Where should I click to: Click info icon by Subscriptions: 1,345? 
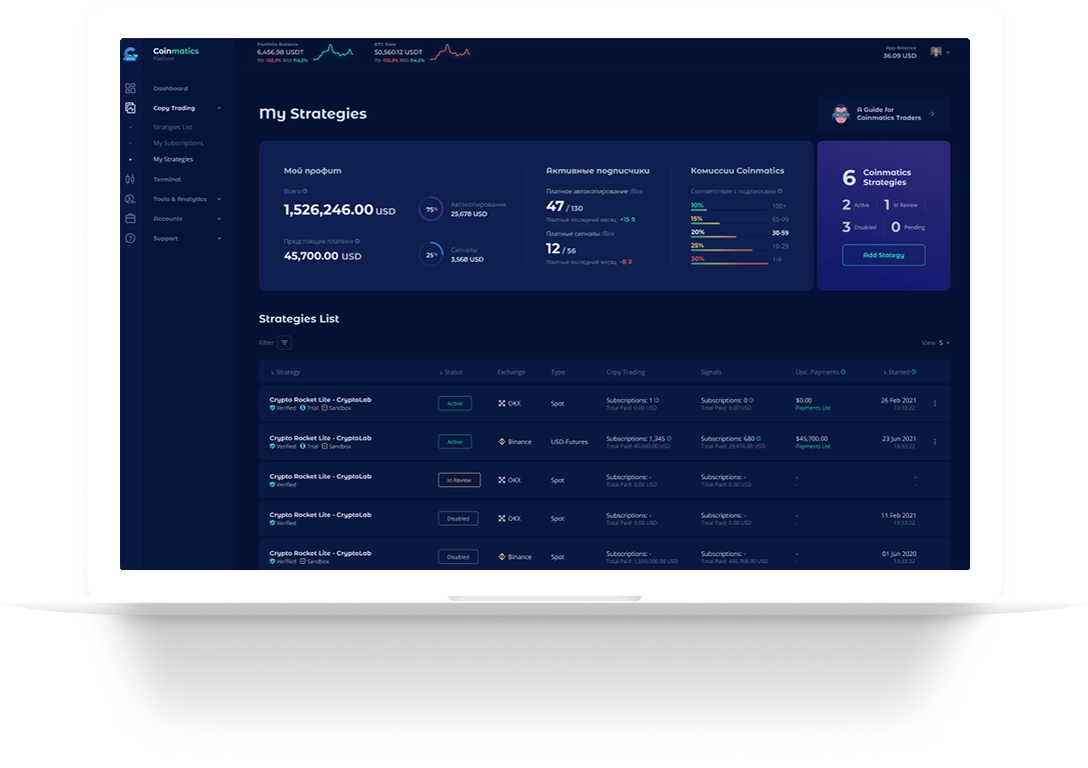(x=669, y=438)
